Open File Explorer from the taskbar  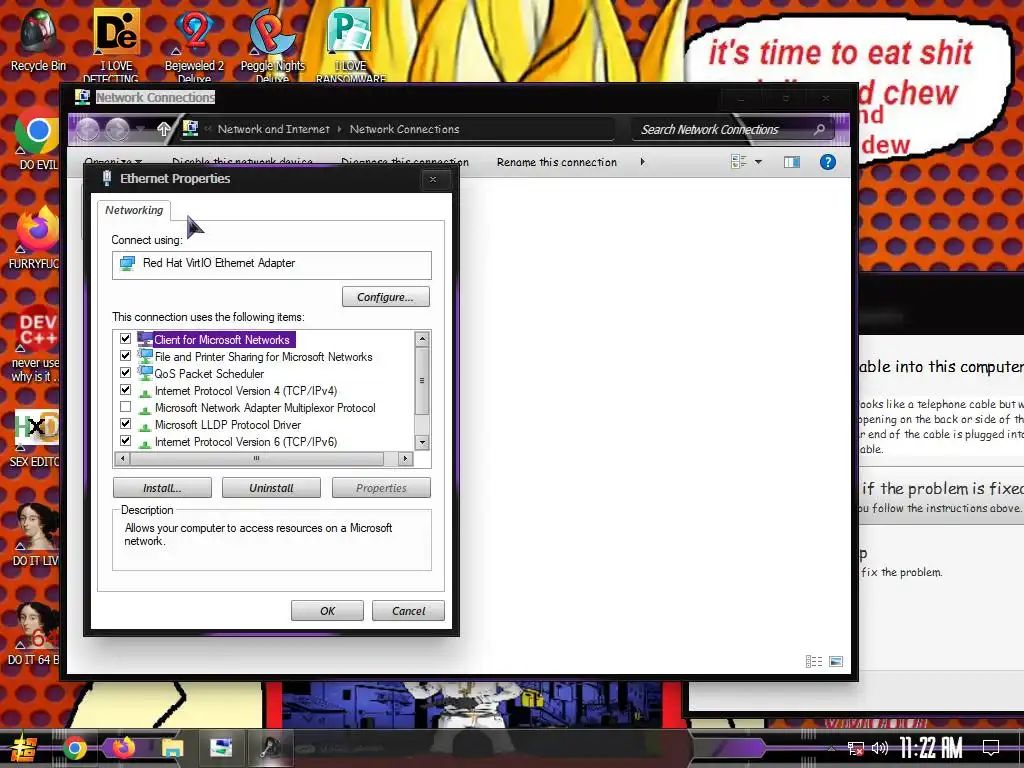pyautogui.click(x=172, y=748)
